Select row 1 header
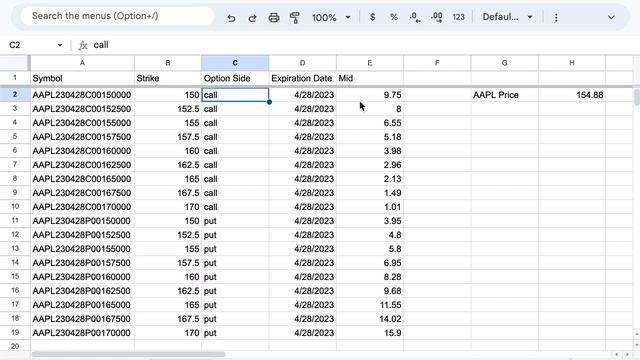The width and height of the screenshot is (640, 360). click(15, 78)
